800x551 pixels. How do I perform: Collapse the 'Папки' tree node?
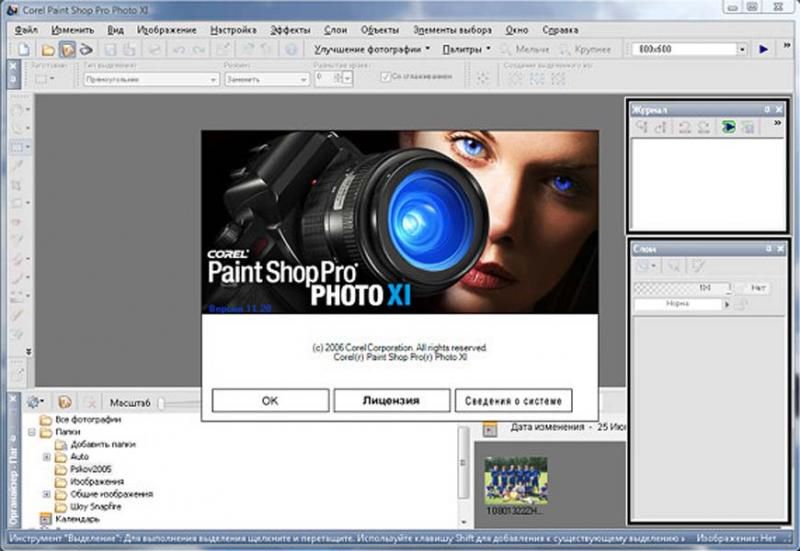(33, 432)
